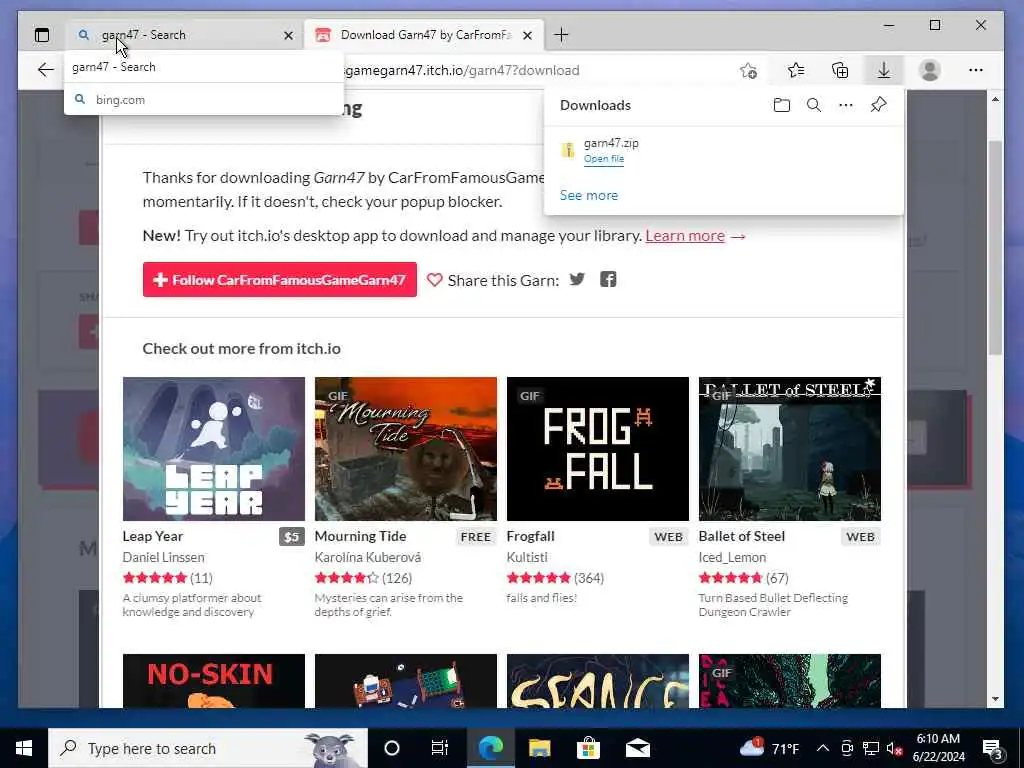Image resolution: width=1024 pixels, height=768 pixels.
Task: Click the itch.io URL address bar
Action: pos(462,70)
